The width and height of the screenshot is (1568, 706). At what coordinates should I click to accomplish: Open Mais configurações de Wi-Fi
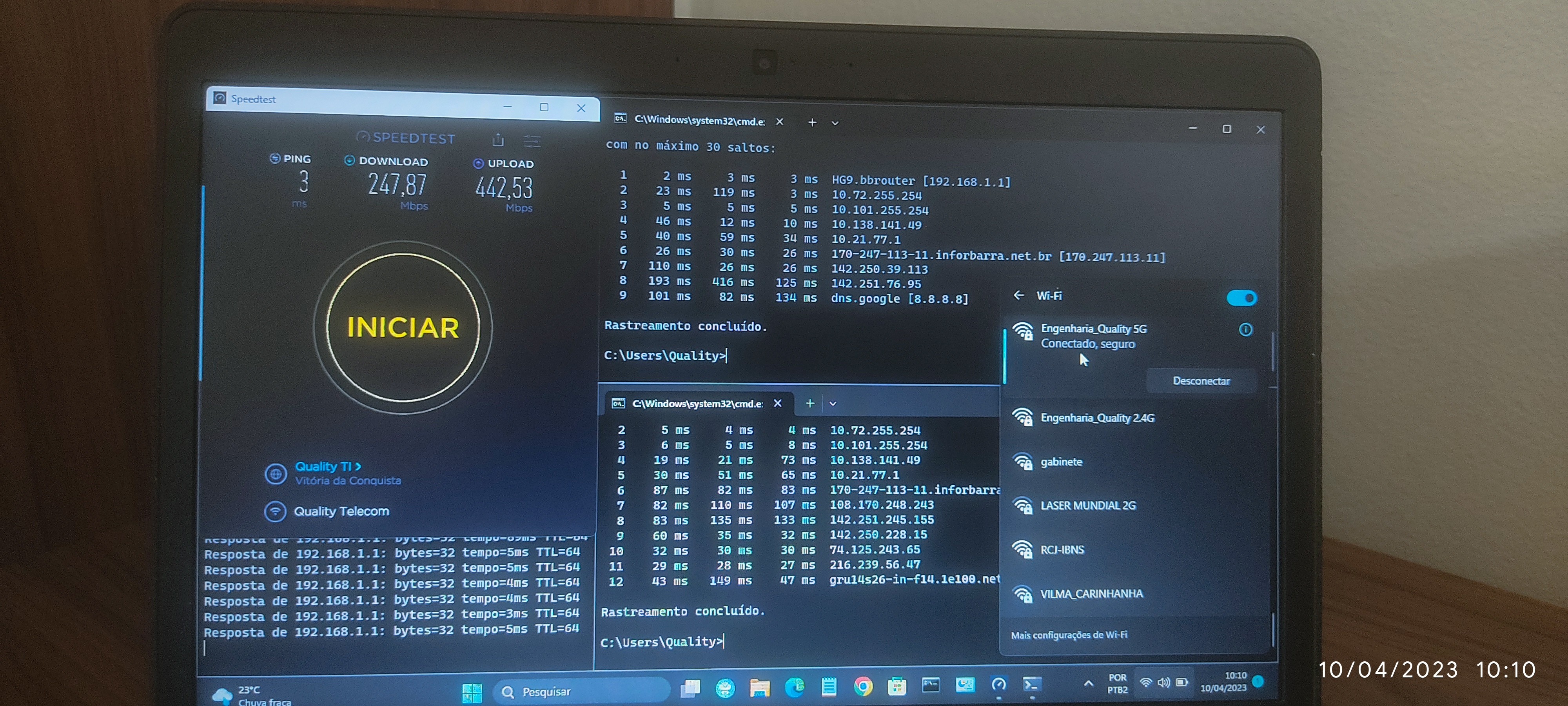click(x=1069, y=635)
